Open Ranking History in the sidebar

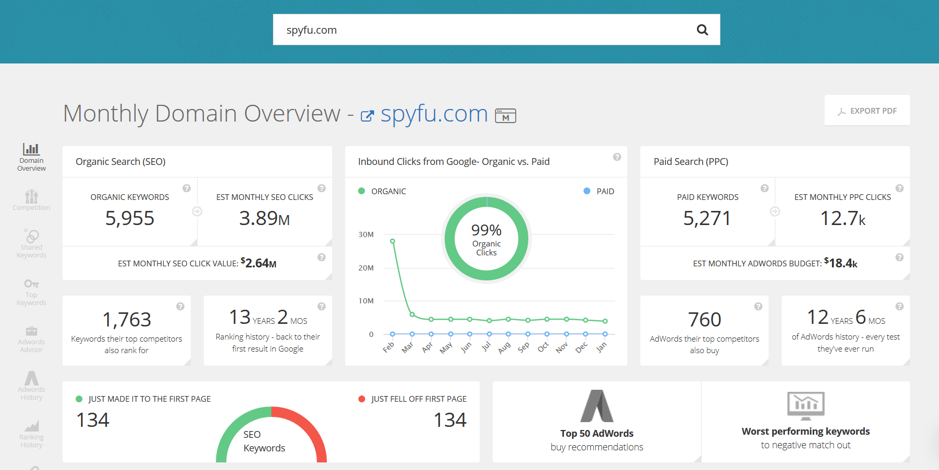[x=31, y=434]
